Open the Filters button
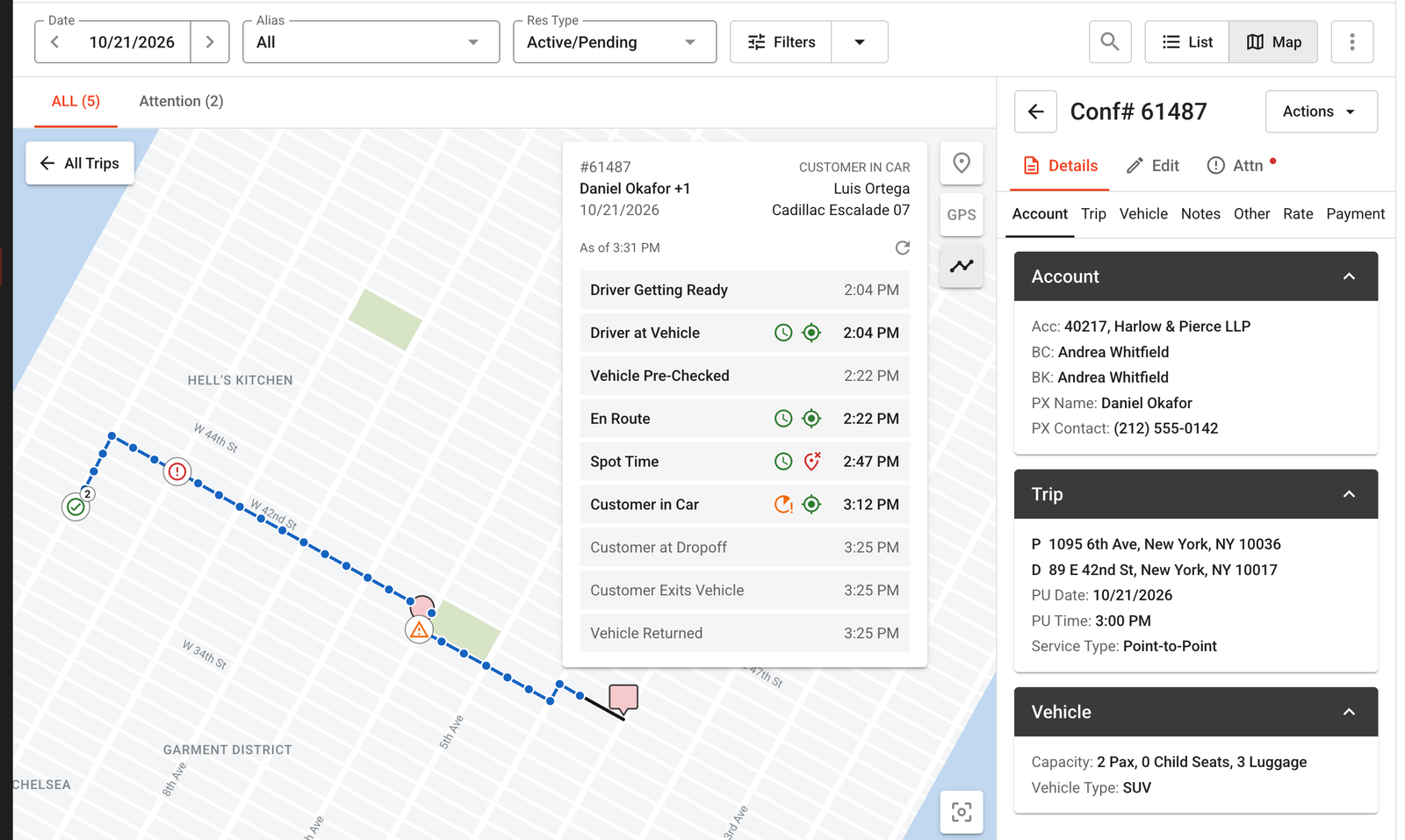Screen dimensions: 1405x840 [x=781, y=42]
